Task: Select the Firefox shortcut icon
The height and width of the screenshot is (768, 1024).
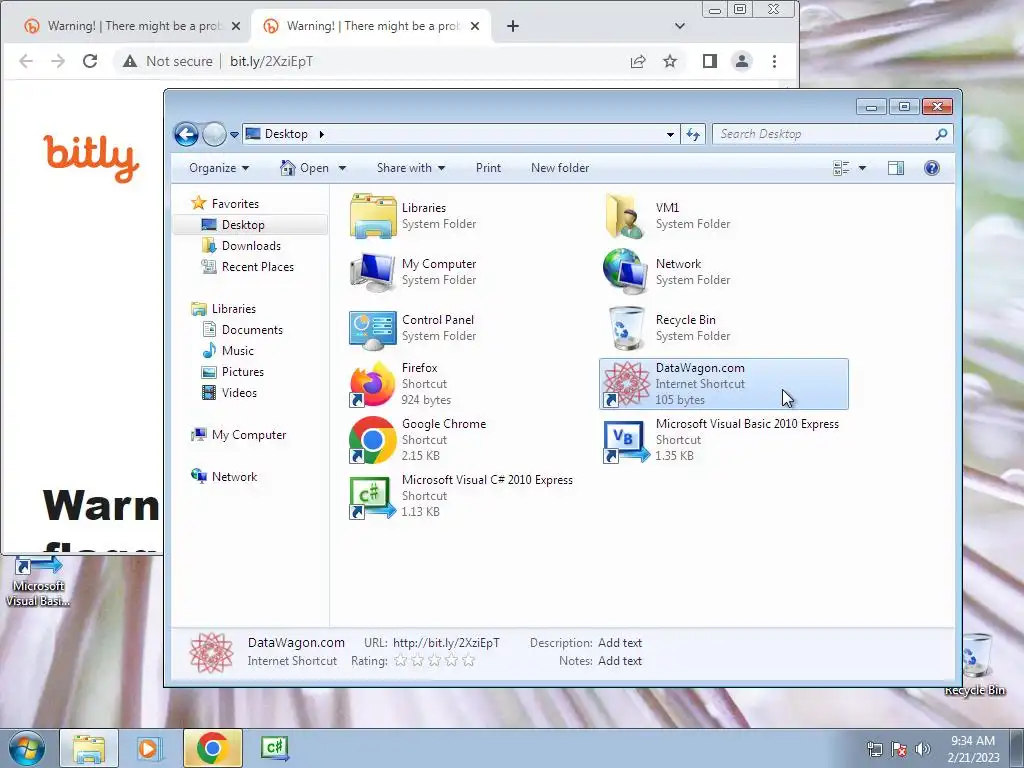Action: [x=373, y=384]
